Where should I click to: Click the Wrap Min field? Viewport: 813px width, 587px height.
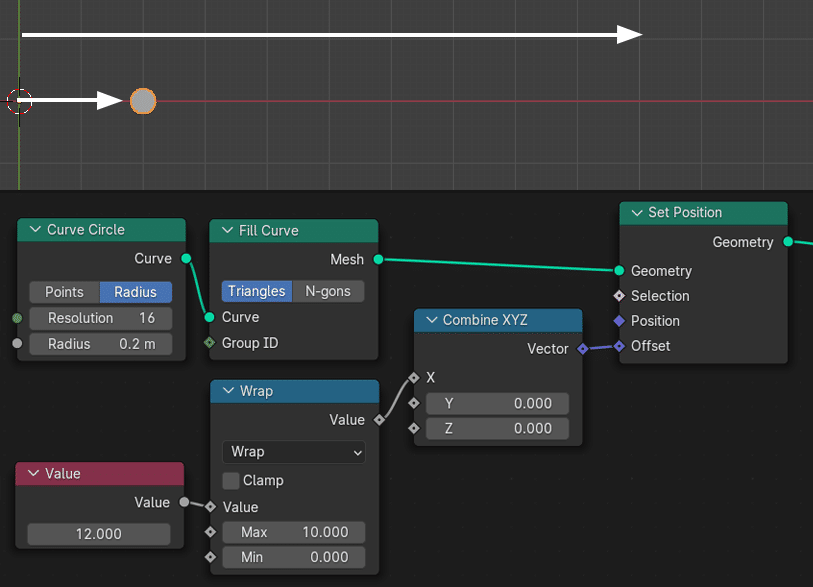pyautogui.click(x=293, y=557)
